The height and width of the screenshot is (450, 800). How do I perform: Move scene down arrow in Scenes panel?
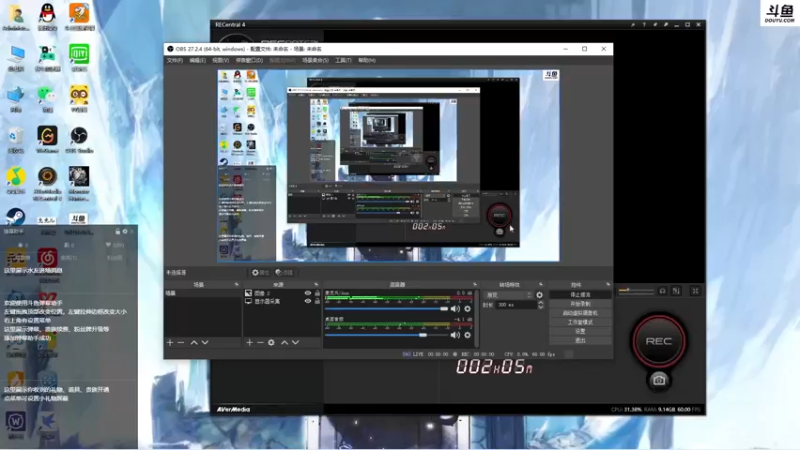click(205, 342)
